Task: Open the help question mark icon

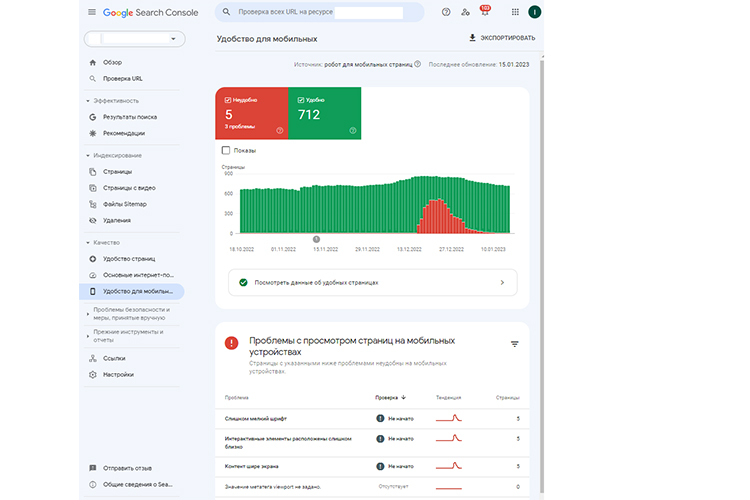Action: click(x=446, y=12)
